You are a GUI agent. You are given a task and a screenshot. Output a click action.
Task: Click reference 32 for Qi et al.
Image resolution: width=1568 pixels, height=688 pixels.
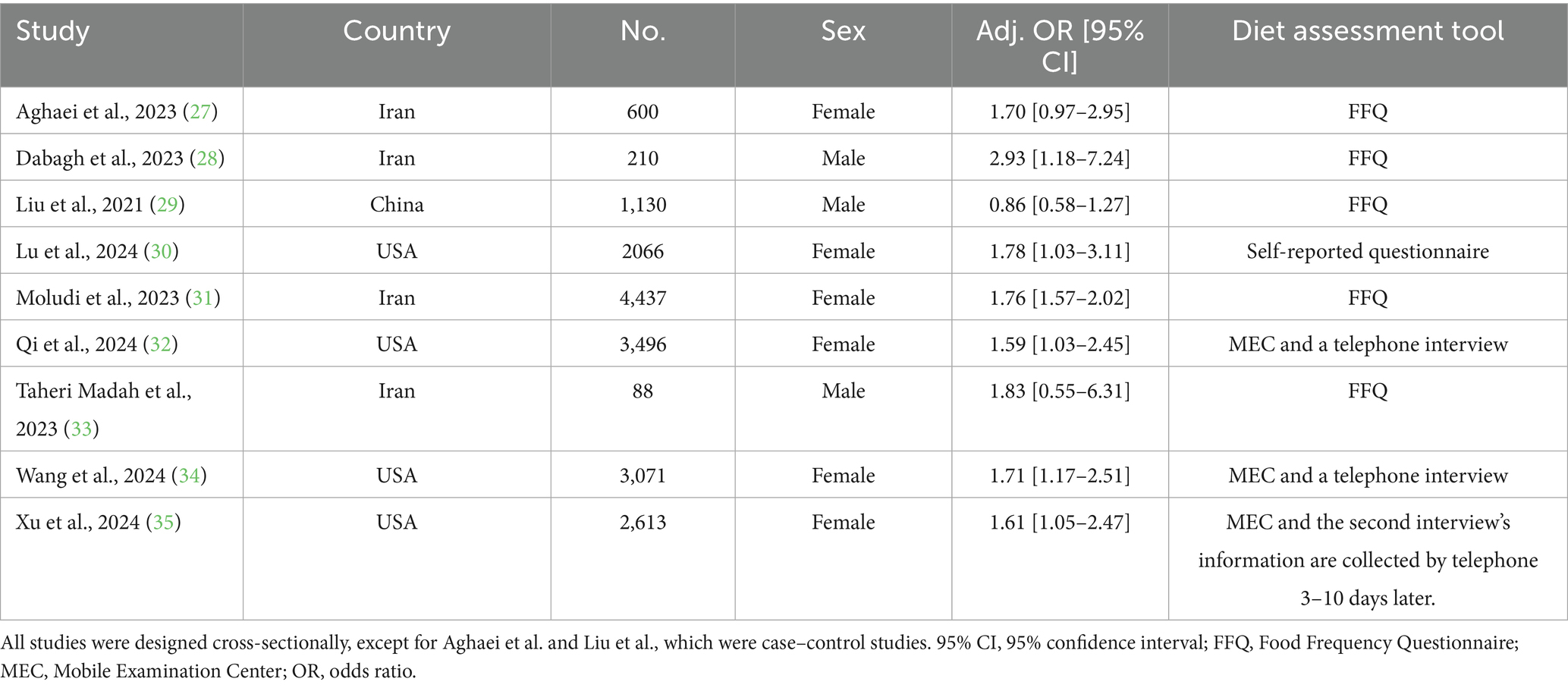coord(160,344)
